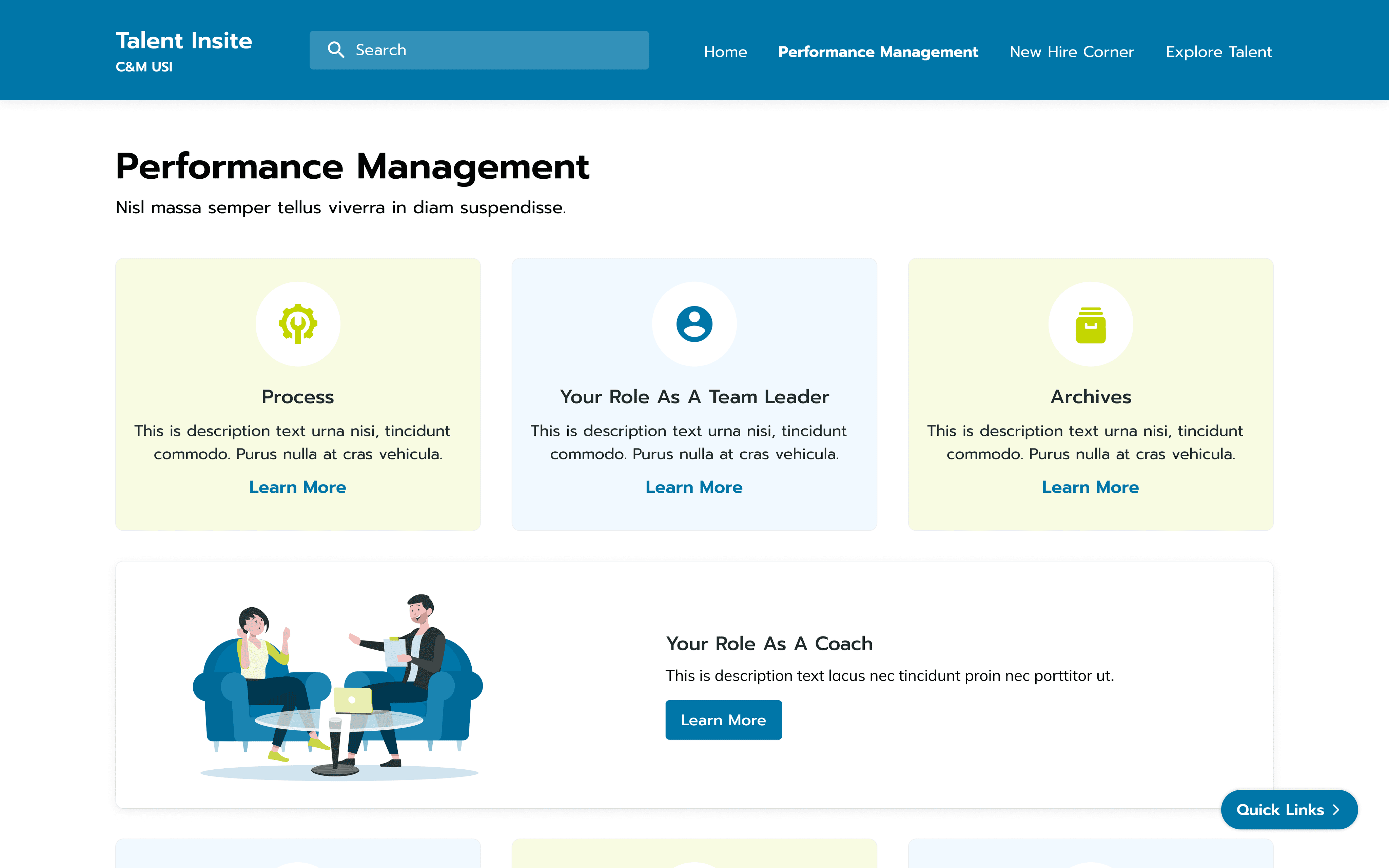Click Learn More under Archives
This screenshot has width=1389, height=868.
coord(1090,487)
